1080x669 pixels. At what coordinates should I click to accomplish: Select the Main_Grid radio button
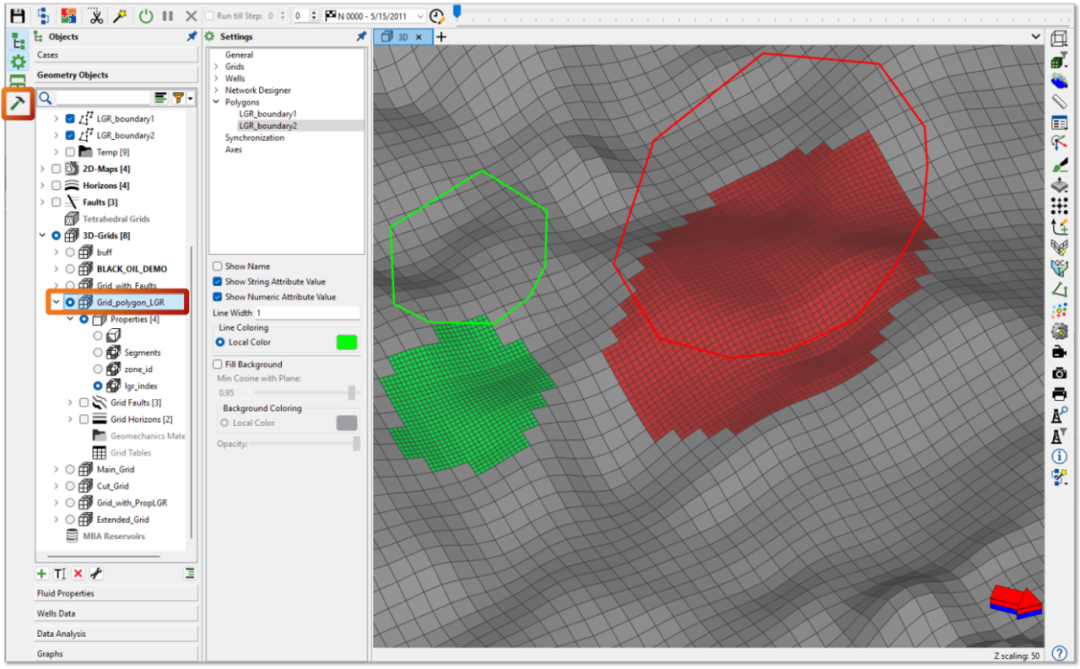70,469
